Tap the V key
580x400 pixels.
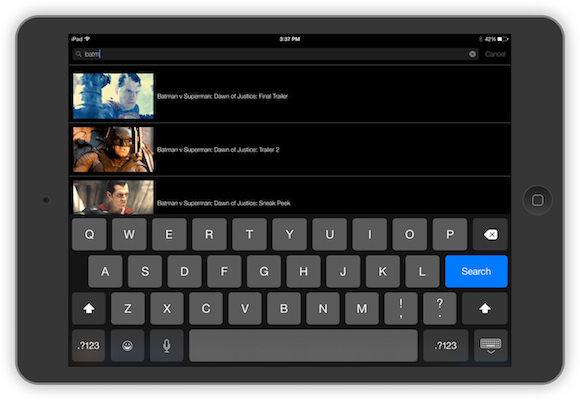pos(245,308)
